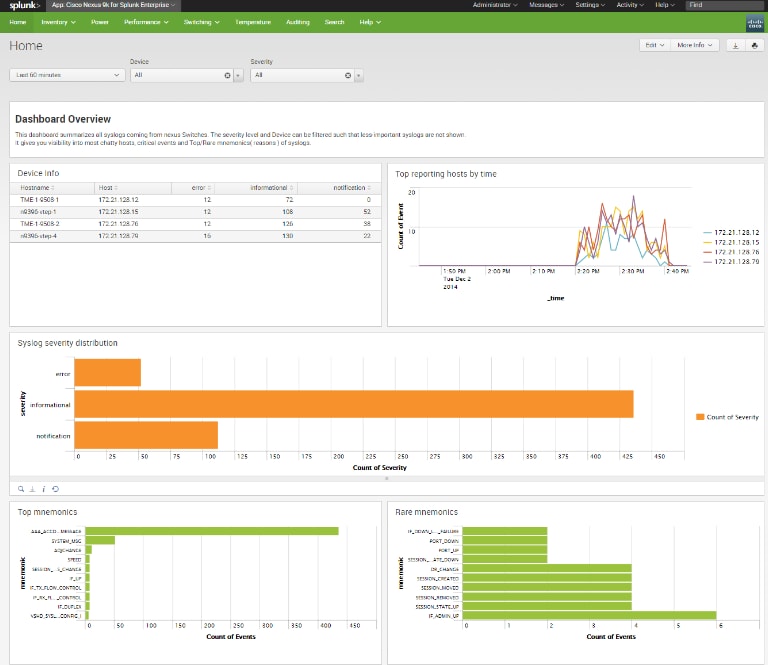Print dashboard using printer icon
Viewport: 768px width, 665px height.
(x=754, y=46)
